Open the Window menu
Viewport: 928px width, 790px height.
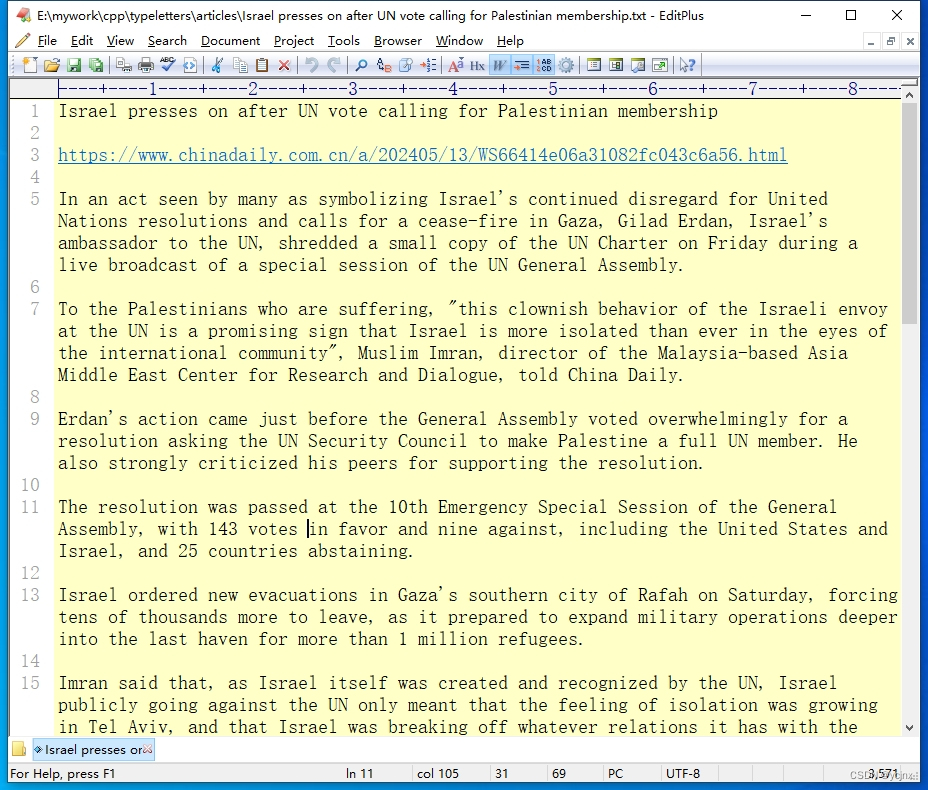point(459,41)
